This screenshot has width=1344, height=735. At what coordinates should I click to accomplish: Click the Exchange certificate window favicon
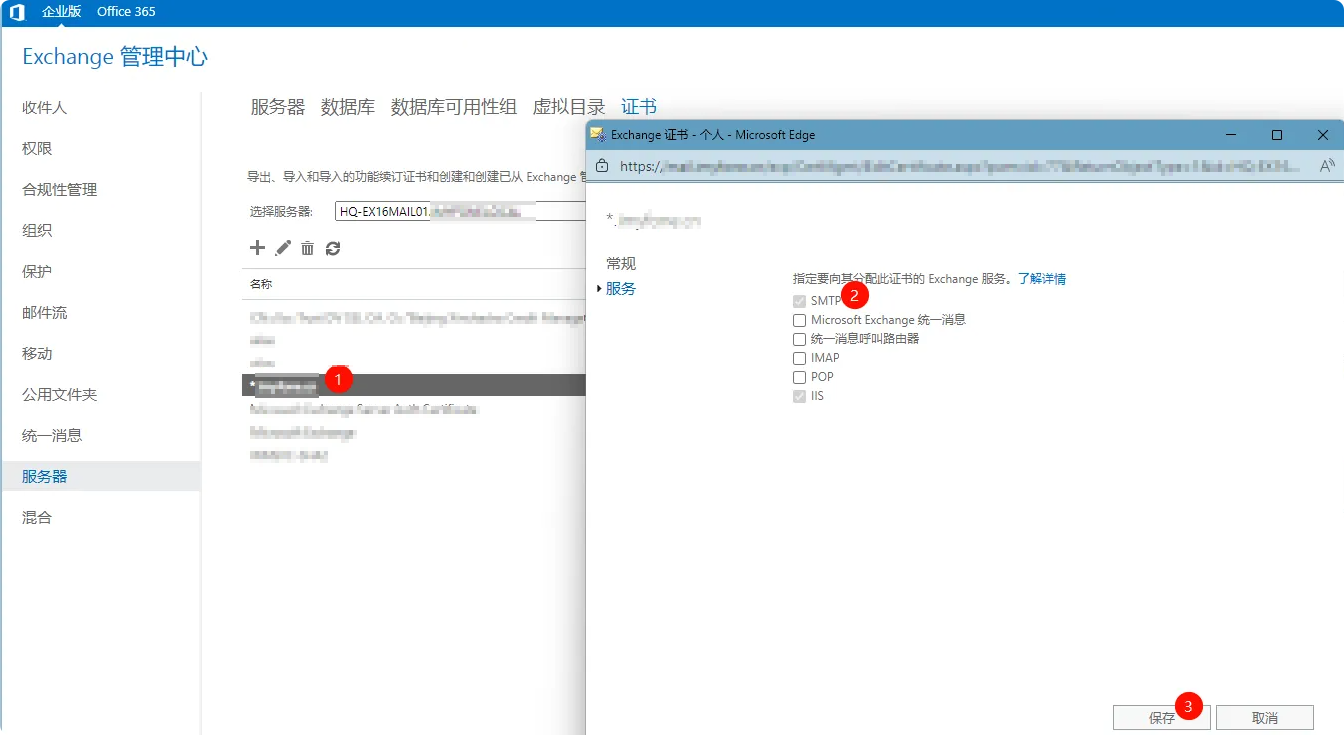pos(597,134)
